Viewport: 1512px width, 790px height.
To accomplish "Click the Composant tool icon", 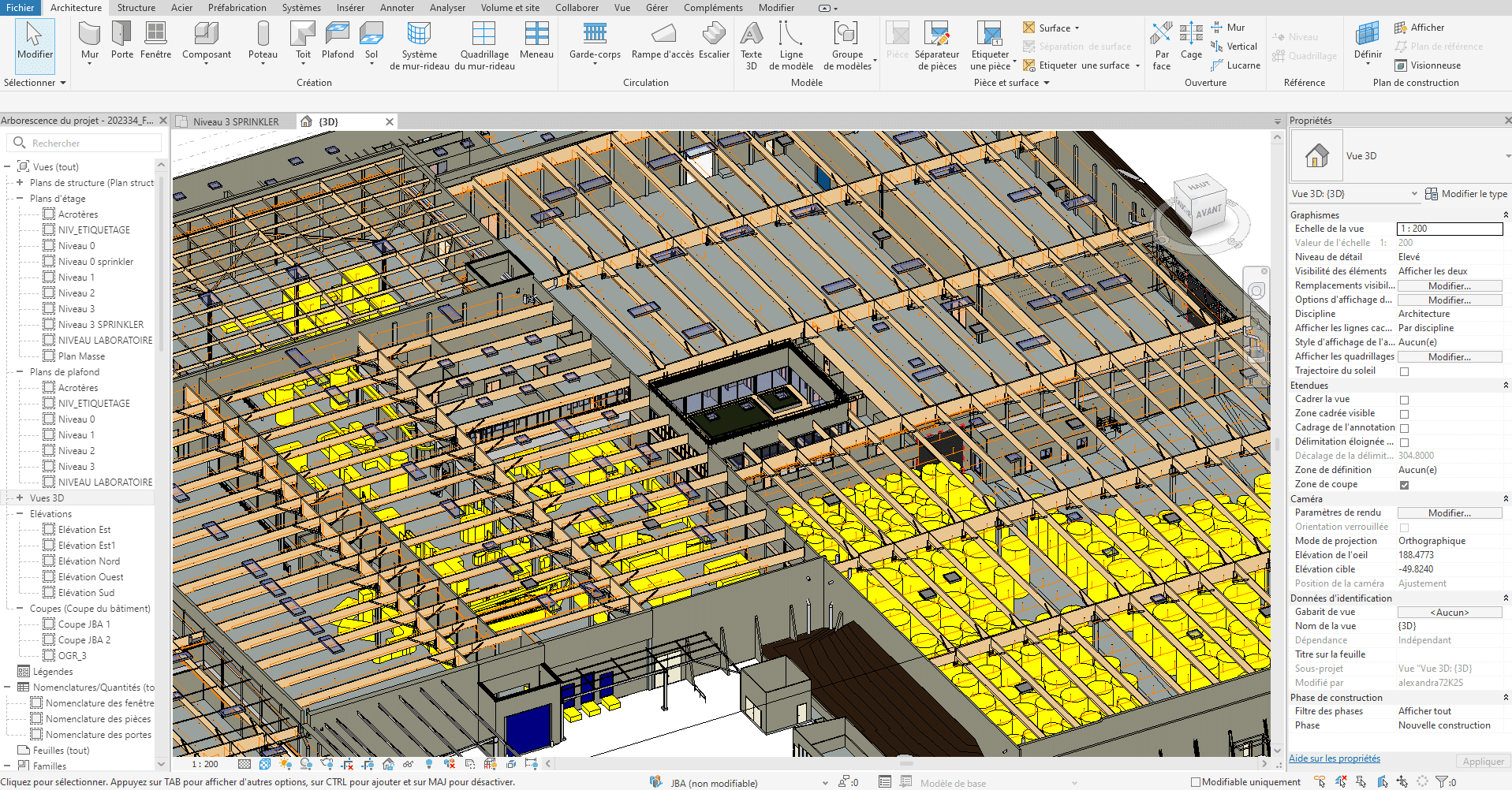I will point(207,35).
